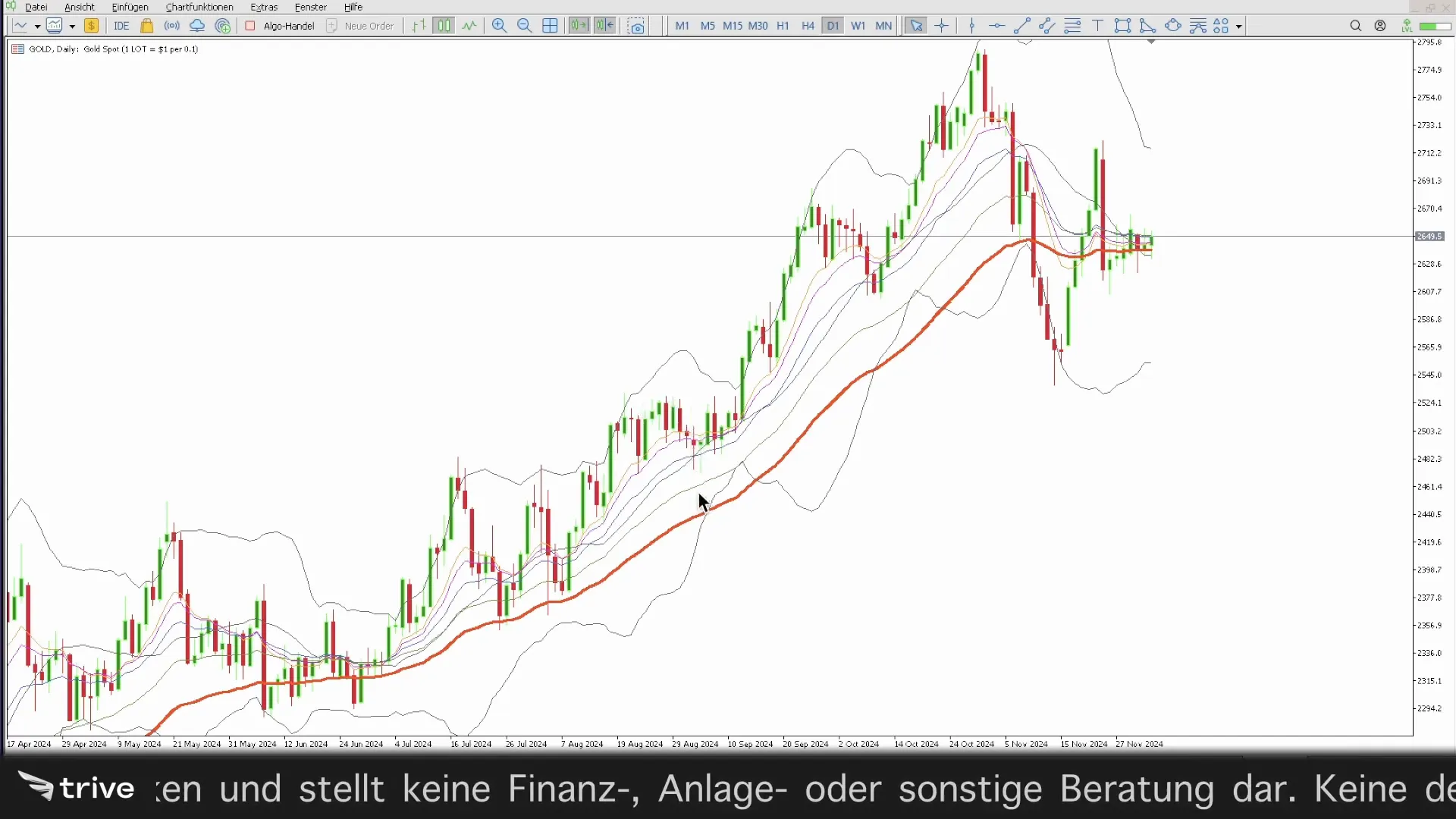This screenshot has width=1456, height=819.
Task: Open the zoom in tool
Action: tap(500, 25)
